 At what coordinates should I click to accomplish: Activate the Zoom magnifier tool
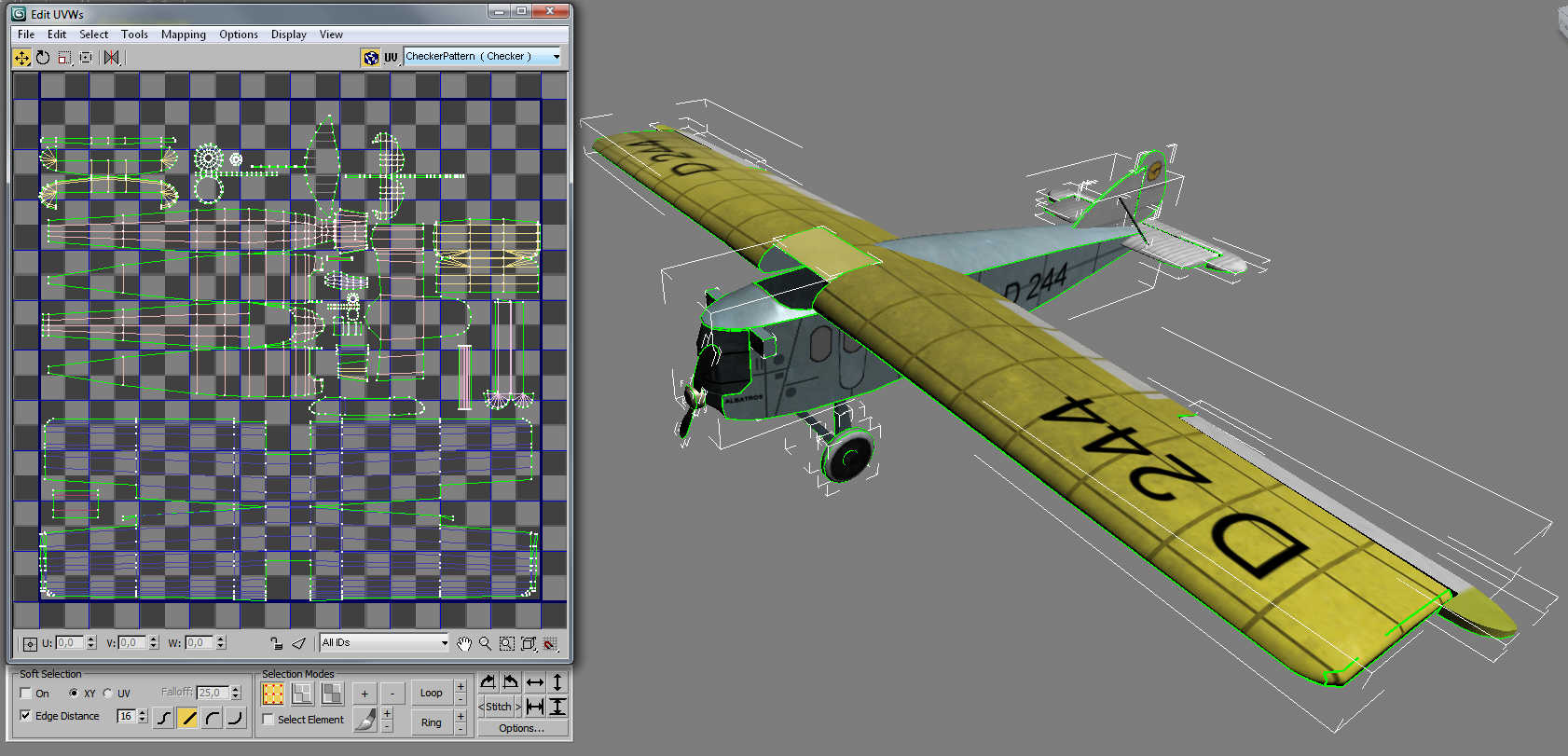click(485, 643)
